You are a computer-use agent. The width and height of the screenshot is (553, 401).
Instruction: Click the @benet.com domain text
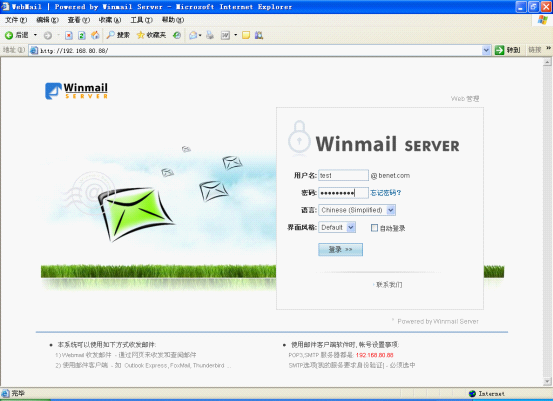(390, 176)
